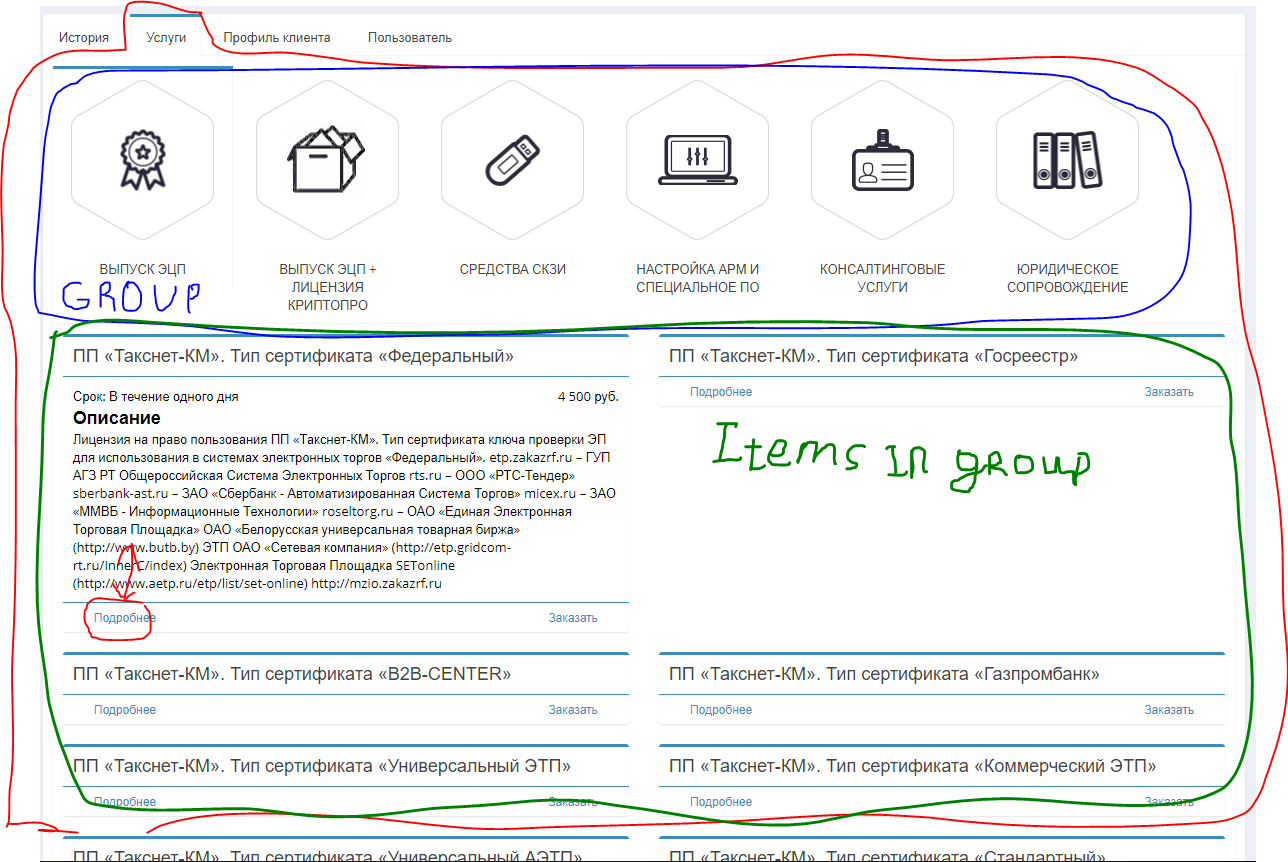Click Подробнее under the «Госреестр» certificate
This screenshot has height=862, width=1288.
(x=721, y=392)
